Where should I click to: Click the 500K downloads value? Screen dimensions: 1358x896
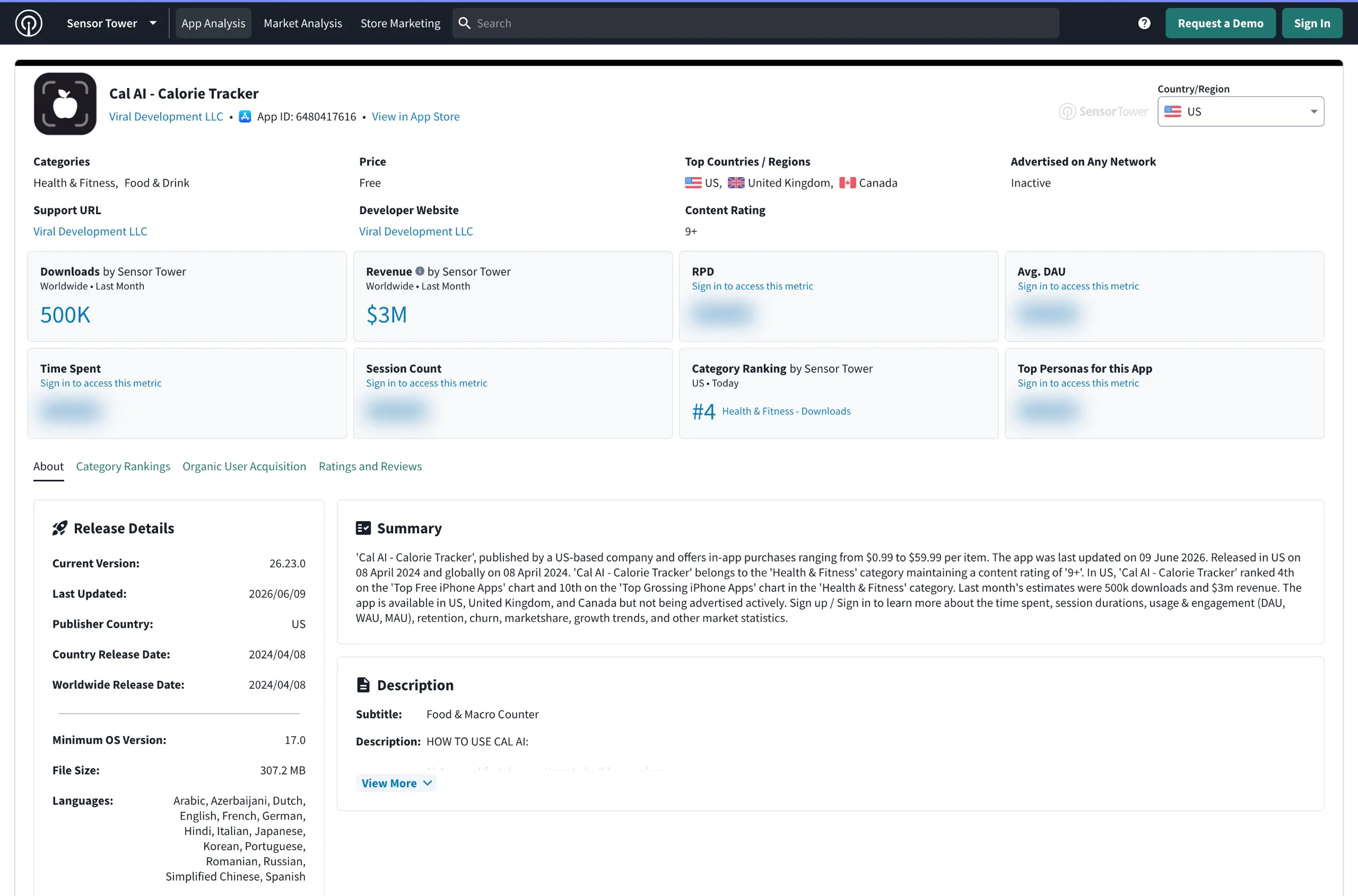(x=65, y=315)
